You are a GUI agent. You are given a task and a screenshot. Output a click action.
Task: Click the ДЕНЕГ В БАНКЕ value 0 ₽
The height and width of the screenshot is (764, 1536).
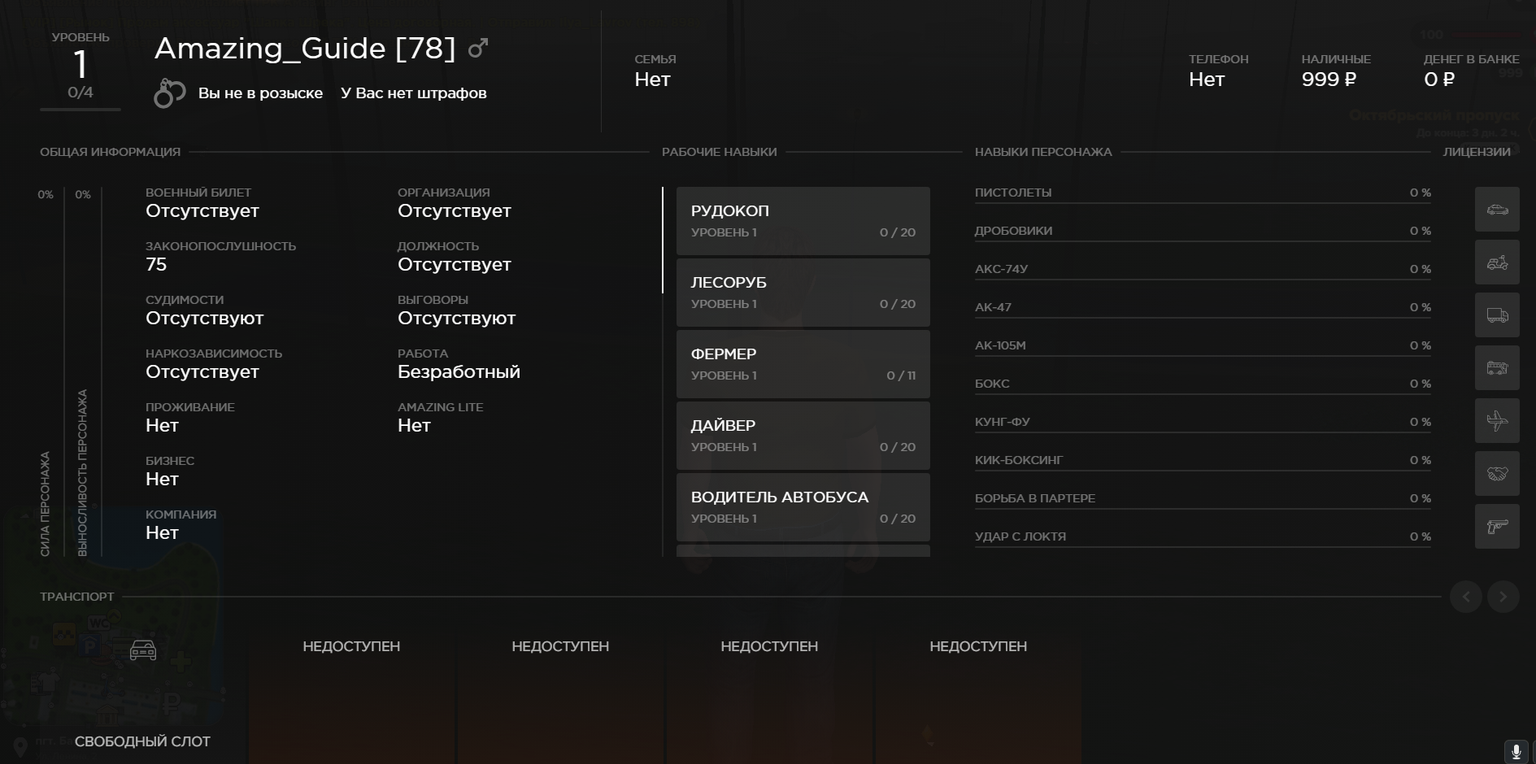pos(1439,80)
